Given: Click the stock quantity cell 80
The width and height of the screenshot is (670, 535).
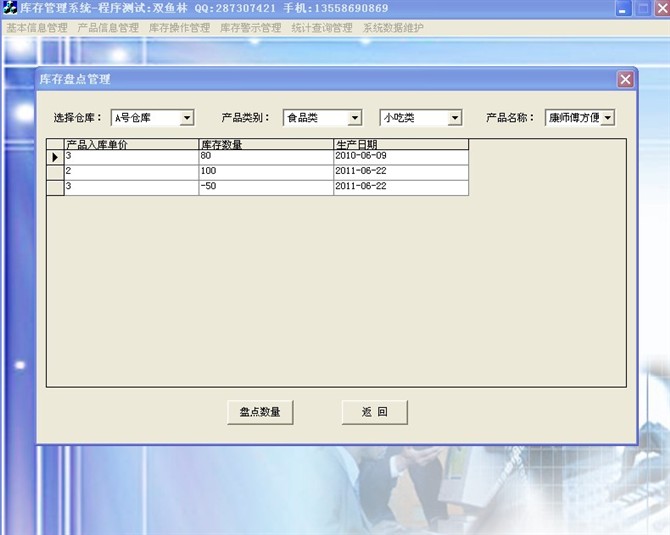Looking at the screenshot, I should [x=266, y=157].
